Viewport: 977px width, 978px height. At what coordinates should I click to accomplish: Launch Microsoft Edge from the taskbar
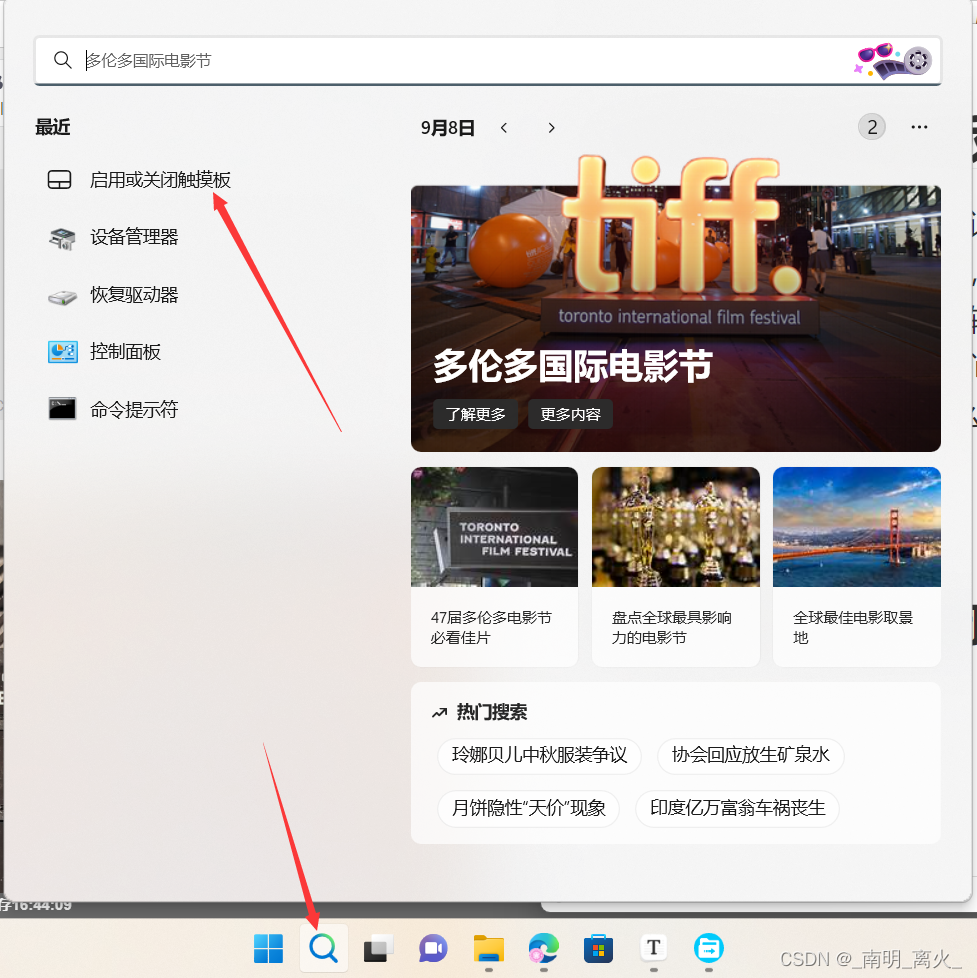[x=543, y=949]
